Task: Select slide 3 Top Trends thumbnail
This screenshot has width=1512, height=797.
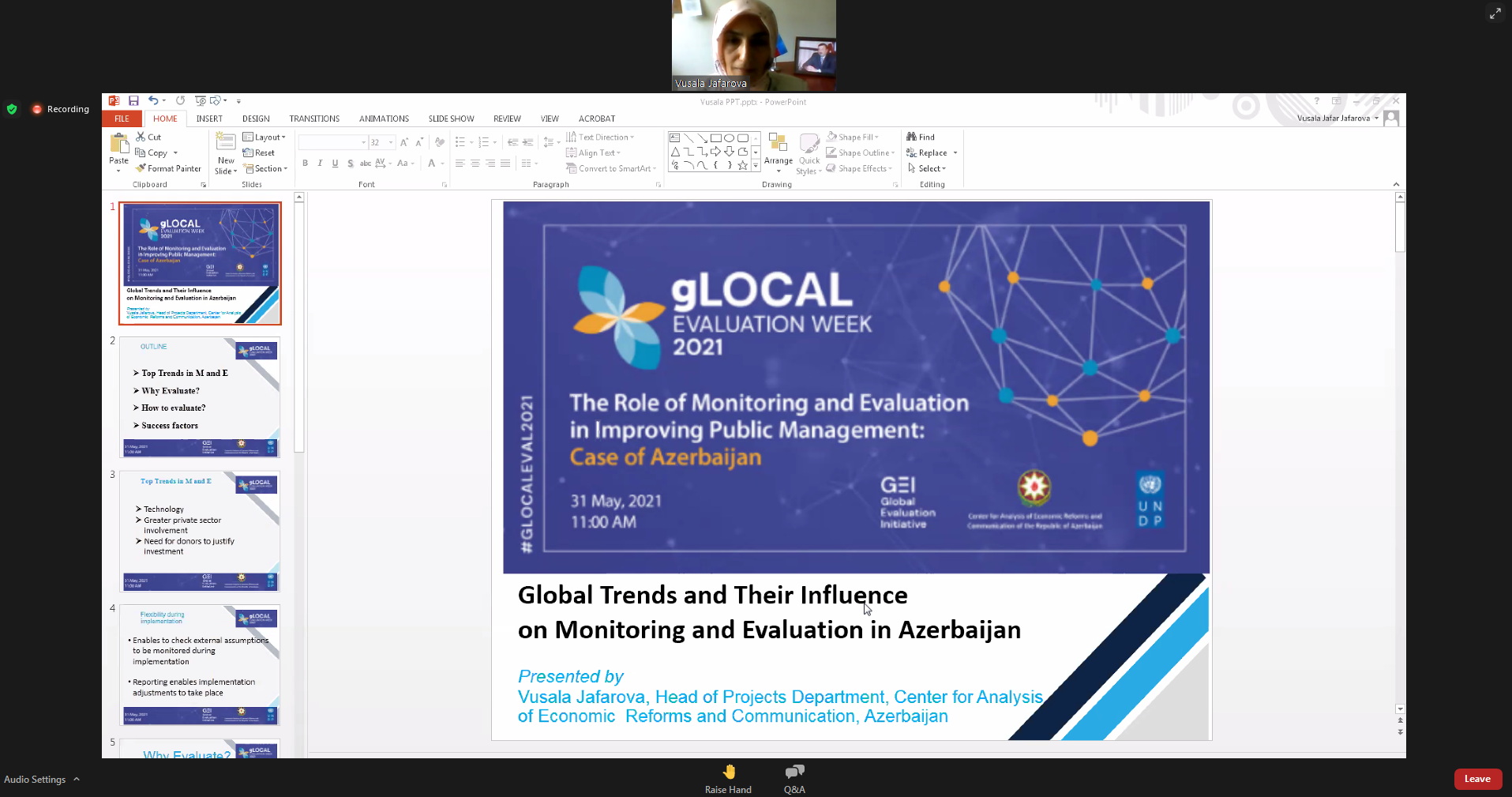Action: point(200,532)
